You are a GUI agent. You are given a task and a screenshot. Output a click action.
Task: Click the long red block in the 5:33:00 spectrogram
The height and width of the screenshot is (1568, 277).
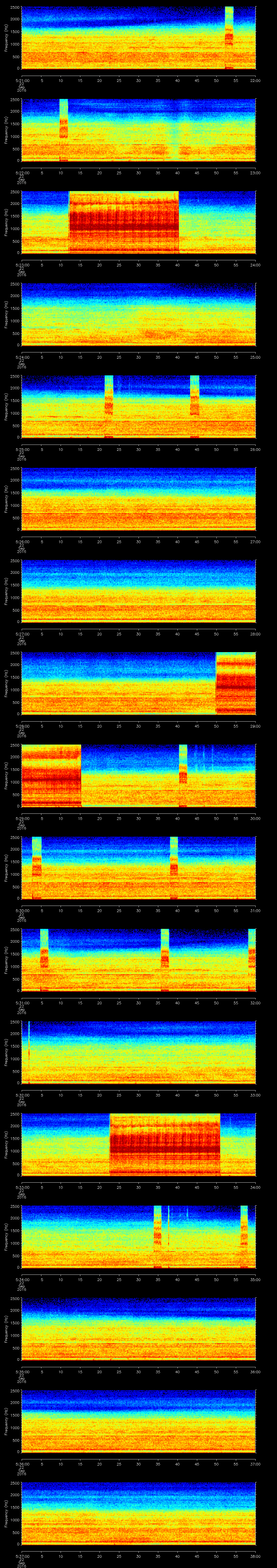pos(164,1144)
